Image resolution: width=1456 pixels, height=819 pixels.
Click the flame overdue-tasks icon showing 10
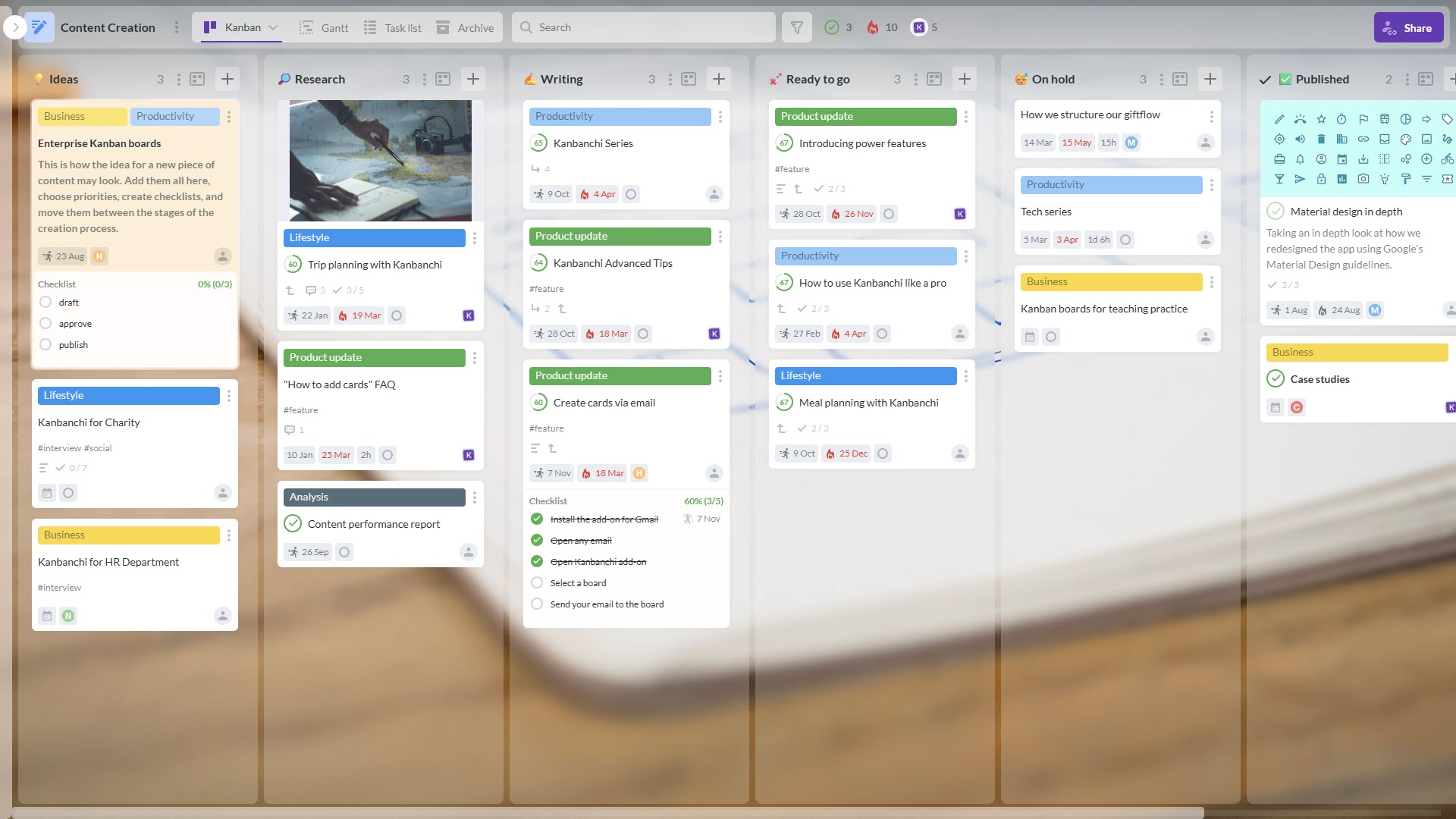874,27
